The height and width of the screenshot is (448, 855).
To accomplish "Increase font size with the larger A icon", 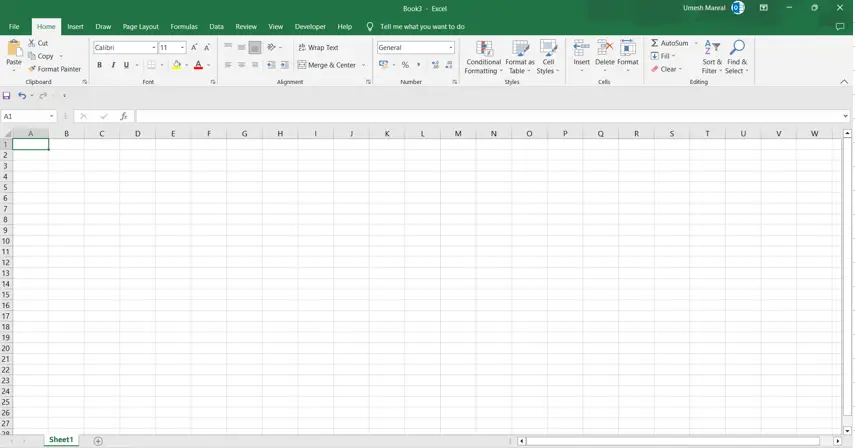I will 194,47.
